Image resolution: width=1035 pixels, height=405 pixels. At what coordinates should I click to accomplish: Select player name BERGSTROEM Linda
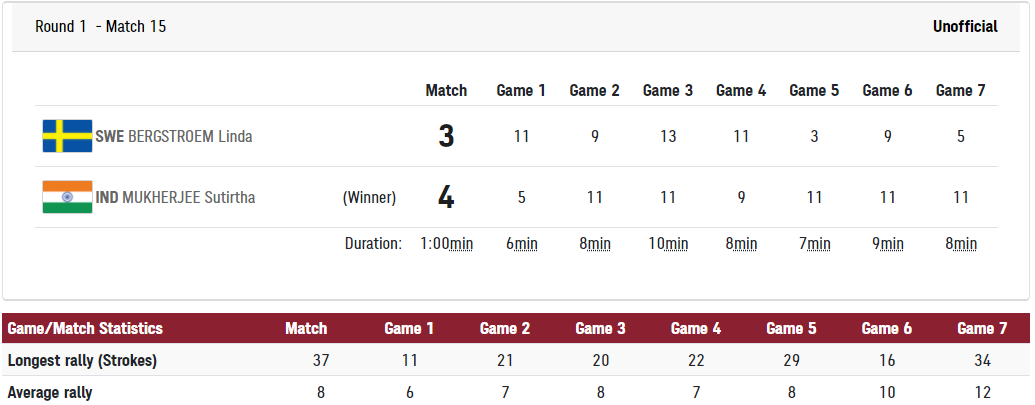(x=190, y=137)
